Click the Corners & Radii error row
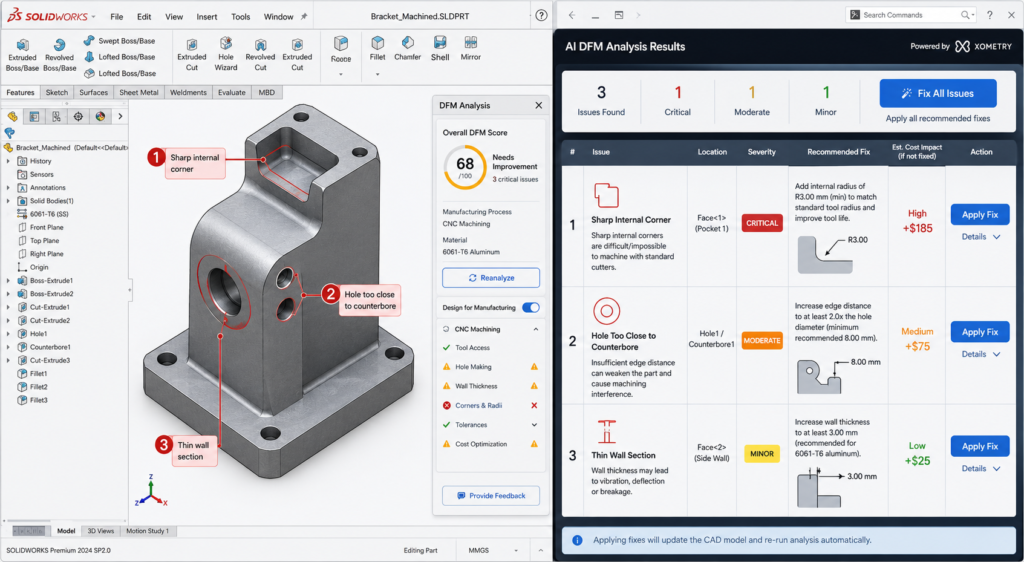 [x=490, y=405]
